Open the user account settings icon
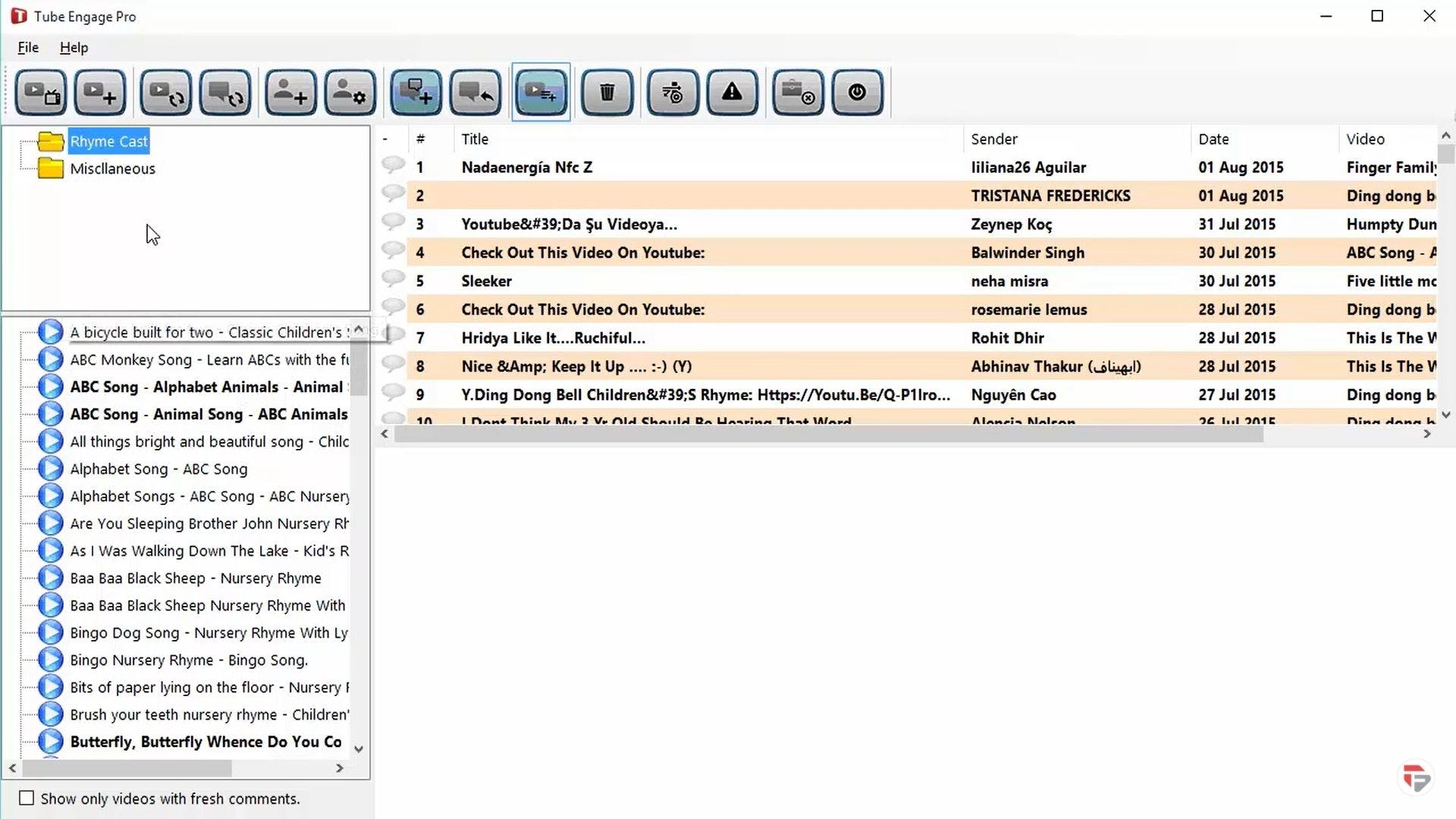This screenshot has width=1456, height=819. pyautogui.click(x=350, y=93)
